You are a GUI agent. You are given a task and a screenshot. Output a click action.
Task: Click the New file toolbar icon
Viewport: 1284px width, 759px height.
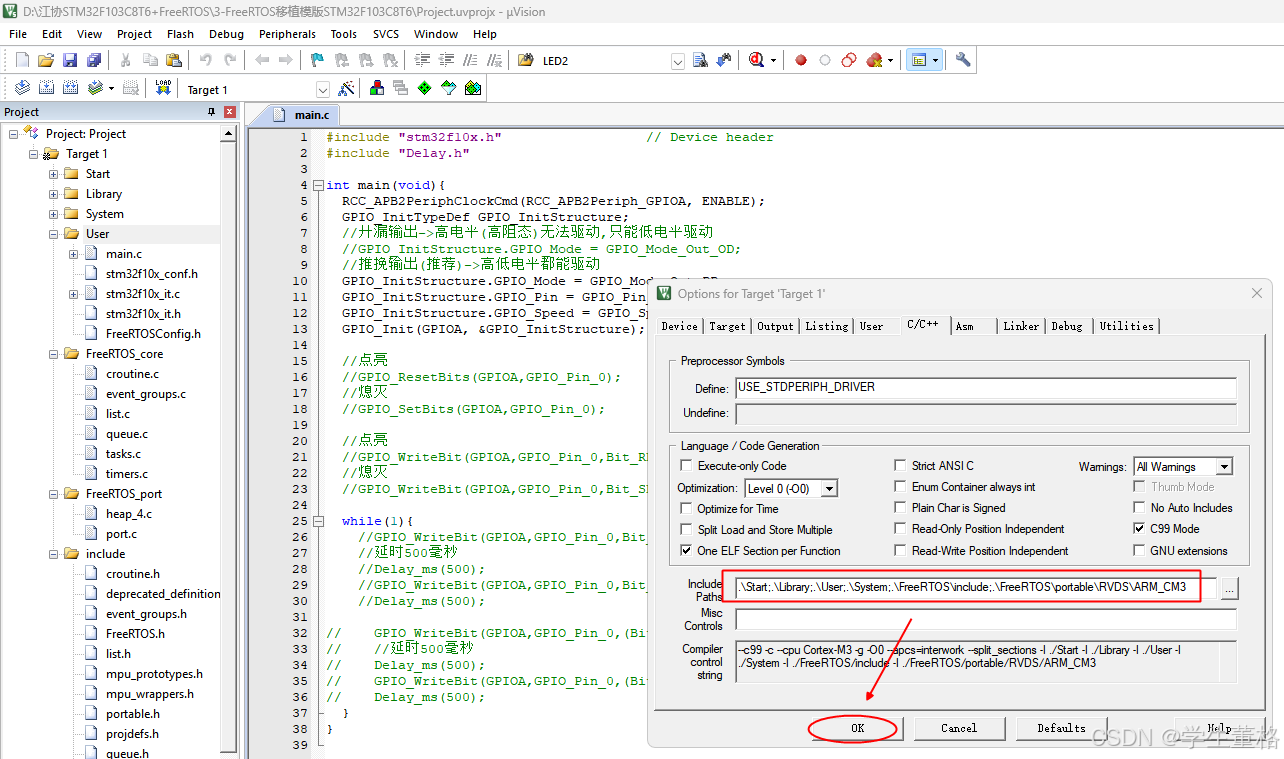point(22,60)
